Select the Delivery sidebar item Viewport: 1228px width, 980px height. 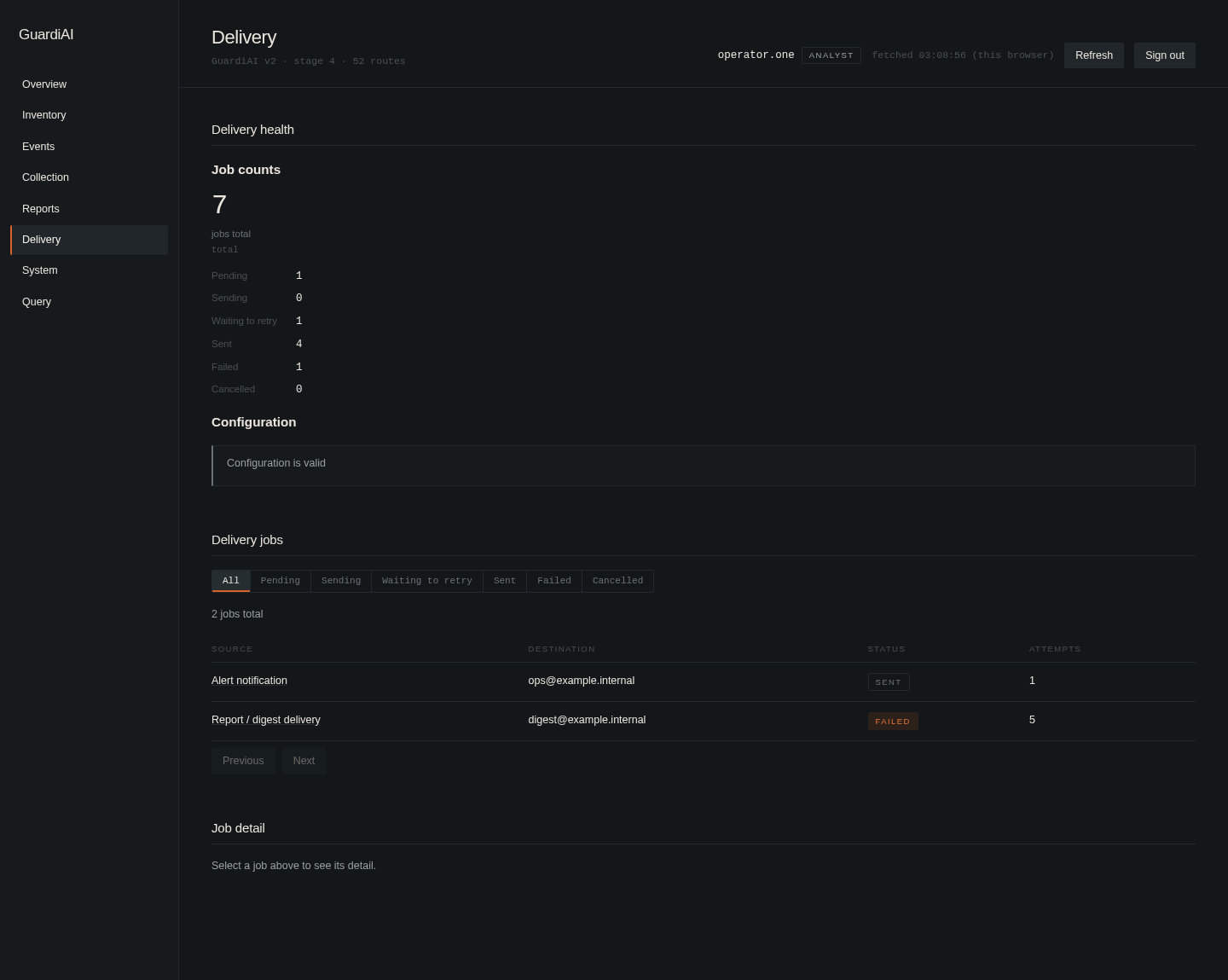click(x=89, y=240)
